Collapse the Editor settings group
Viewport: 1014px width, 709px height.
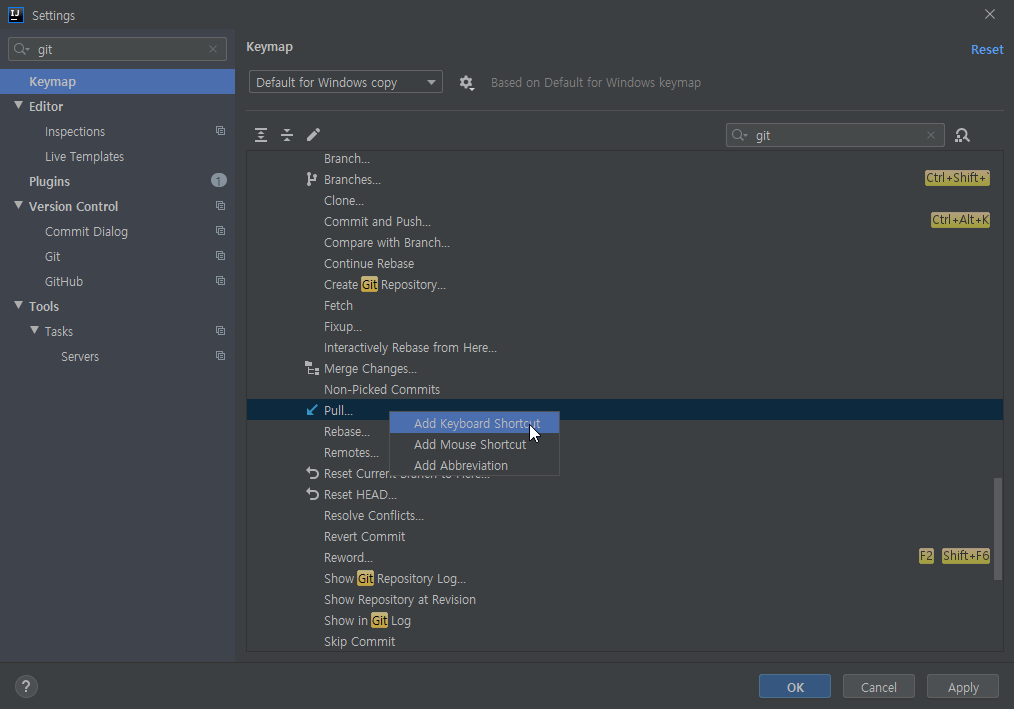(18, 105)
